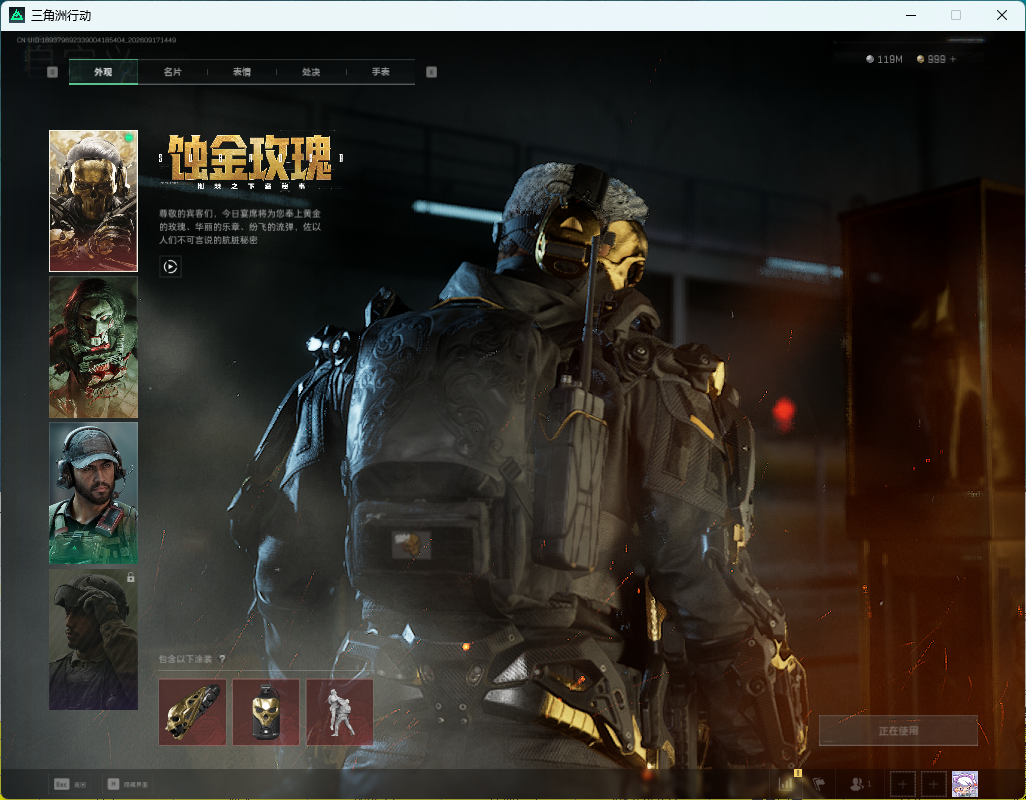Screen dimensions: 1026x800
Task: Click the second empty teammate plus slot
Action: 934,784
